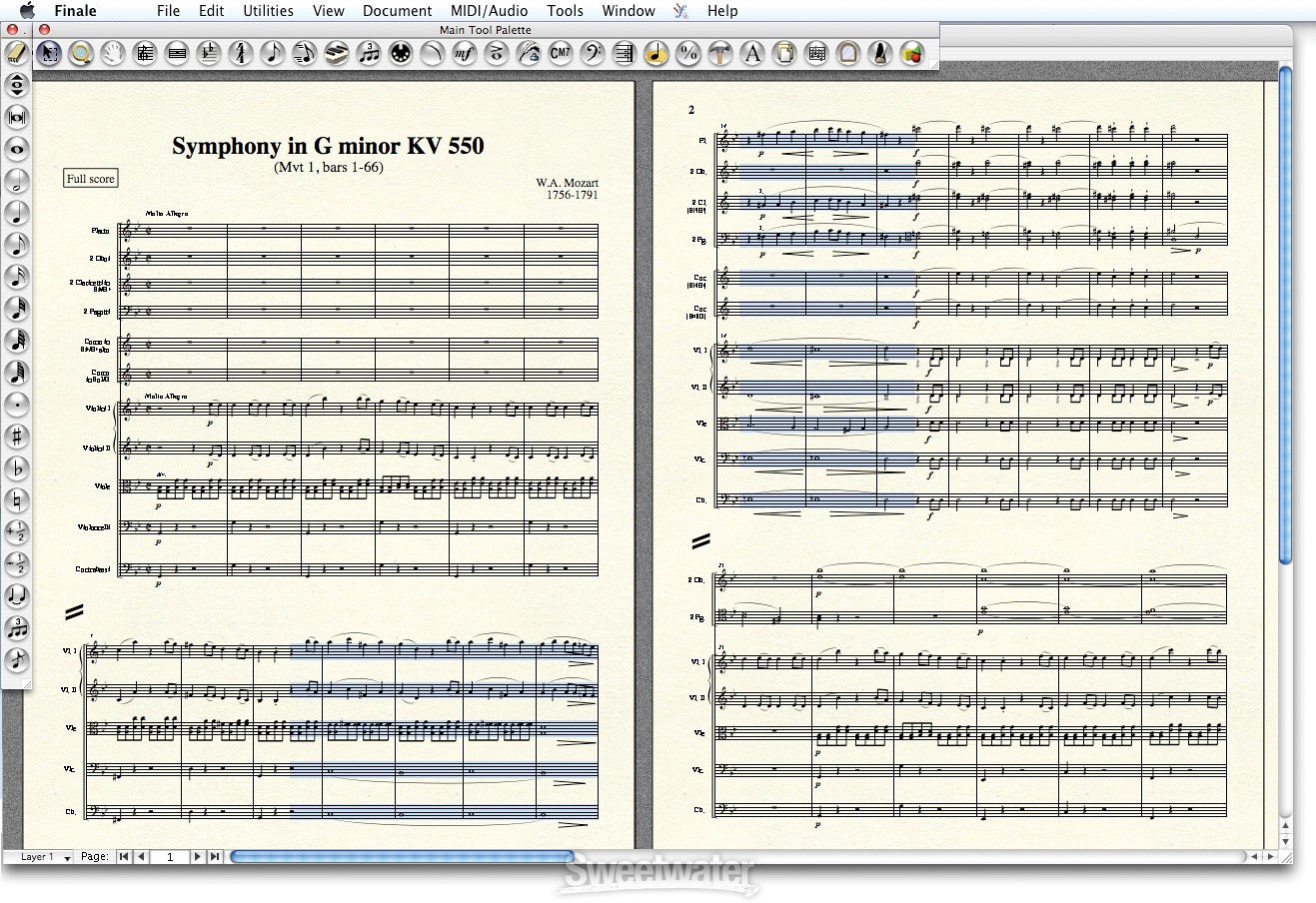Choose the quarter note duration
This screenshot has width=1316, height=903.
pos(17,213)
